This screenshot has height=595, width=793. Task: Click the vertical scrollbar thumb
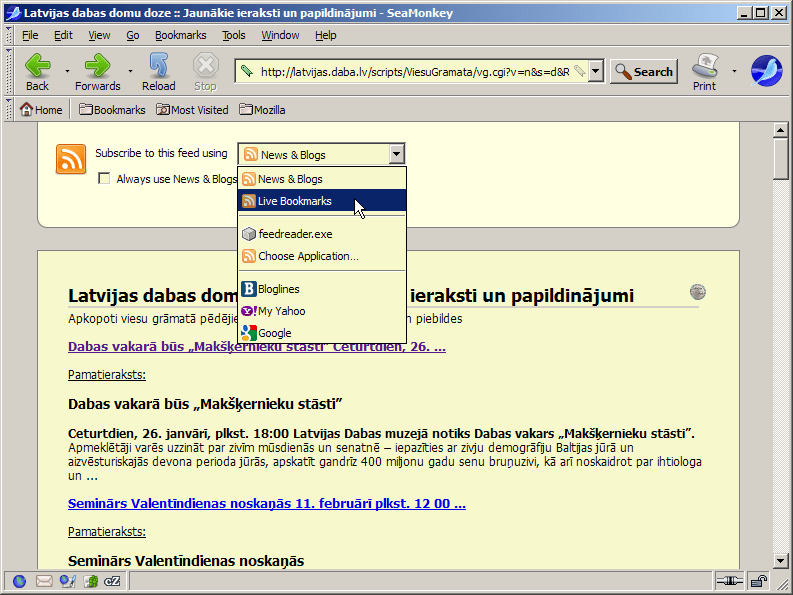click(780, 158)
